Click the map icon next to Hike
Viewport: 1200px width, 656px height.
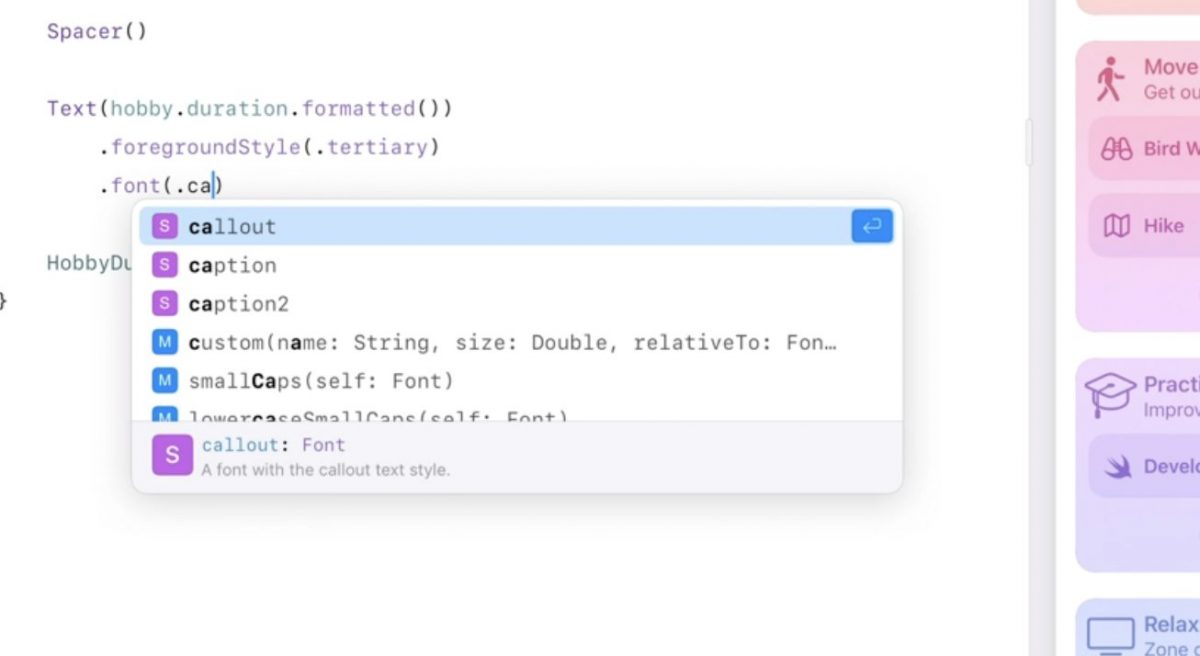[1116, 226]
